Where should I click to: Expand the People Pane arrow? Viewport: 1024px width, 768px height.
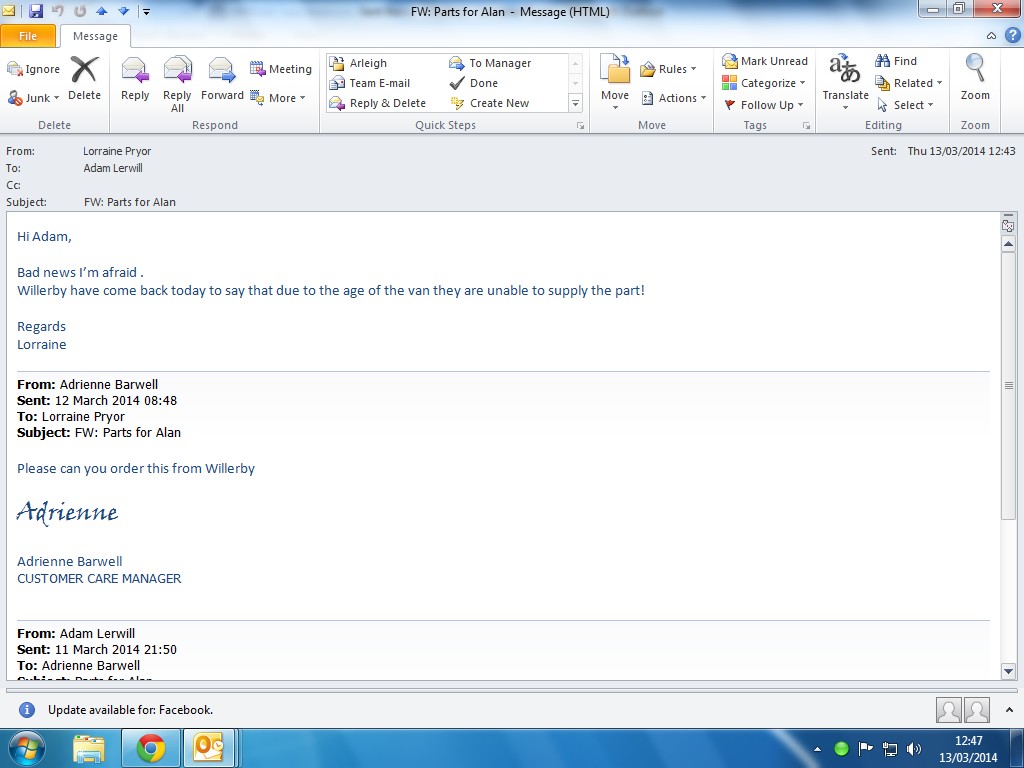[1009, 709]
